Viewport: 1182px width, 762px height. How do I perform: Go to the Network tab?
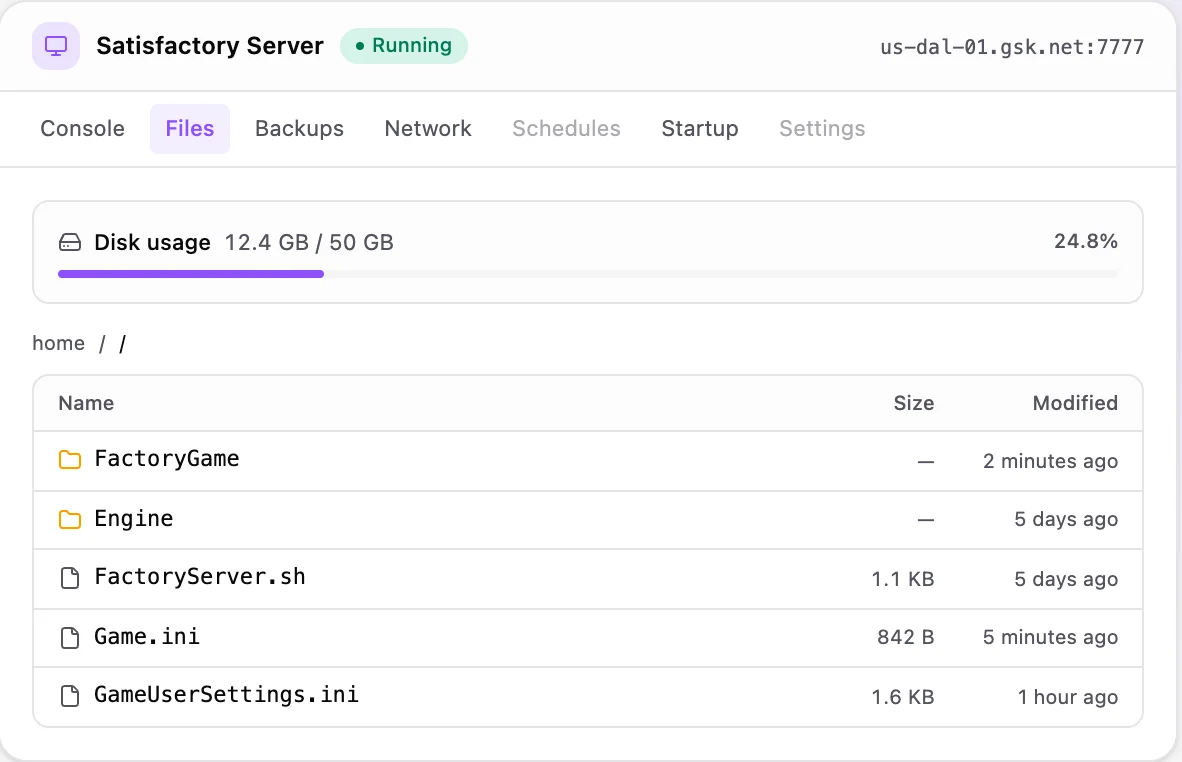point(428,129)
